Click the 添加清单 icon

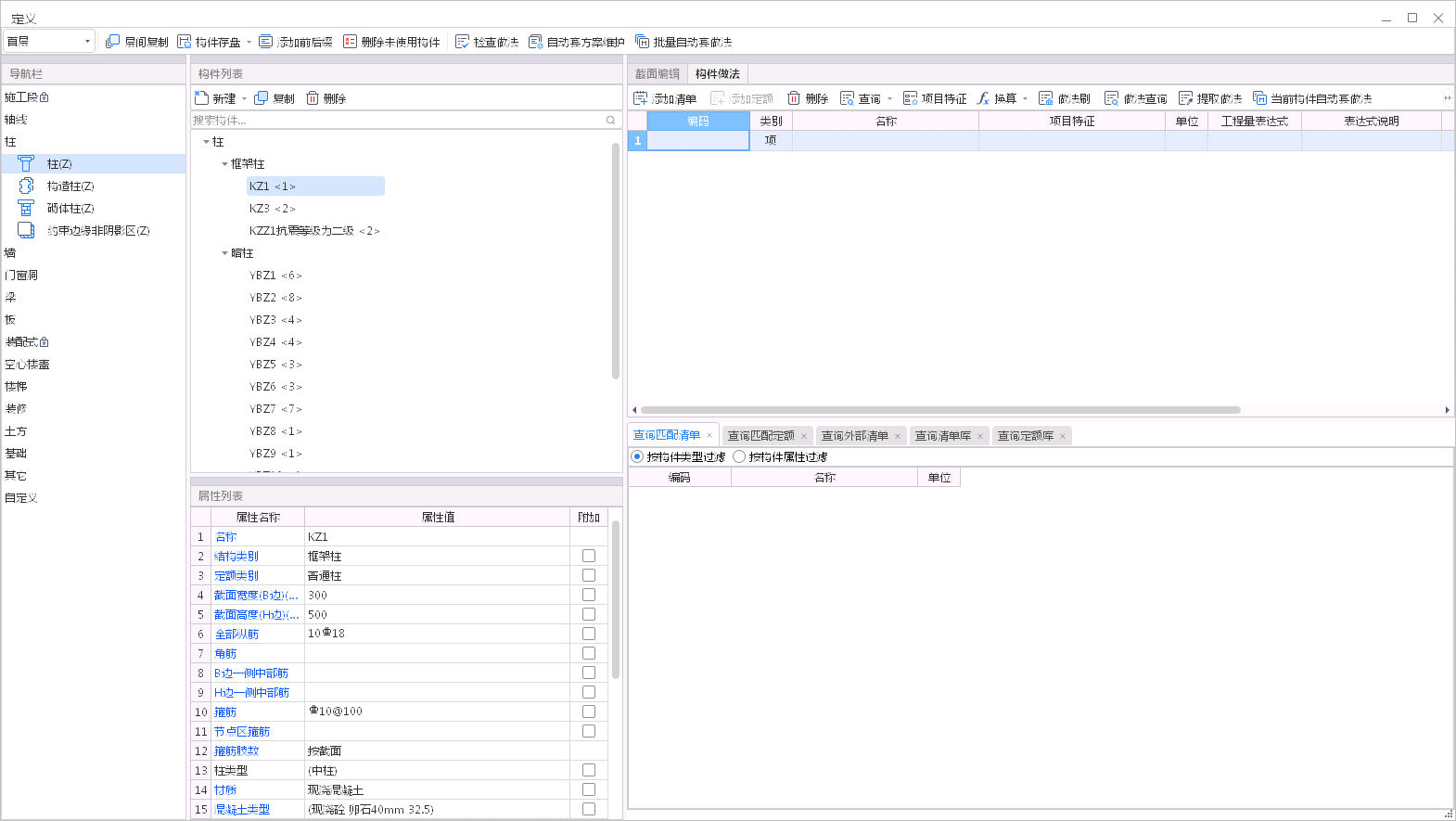pyautogui.click(x=640, y=98)
